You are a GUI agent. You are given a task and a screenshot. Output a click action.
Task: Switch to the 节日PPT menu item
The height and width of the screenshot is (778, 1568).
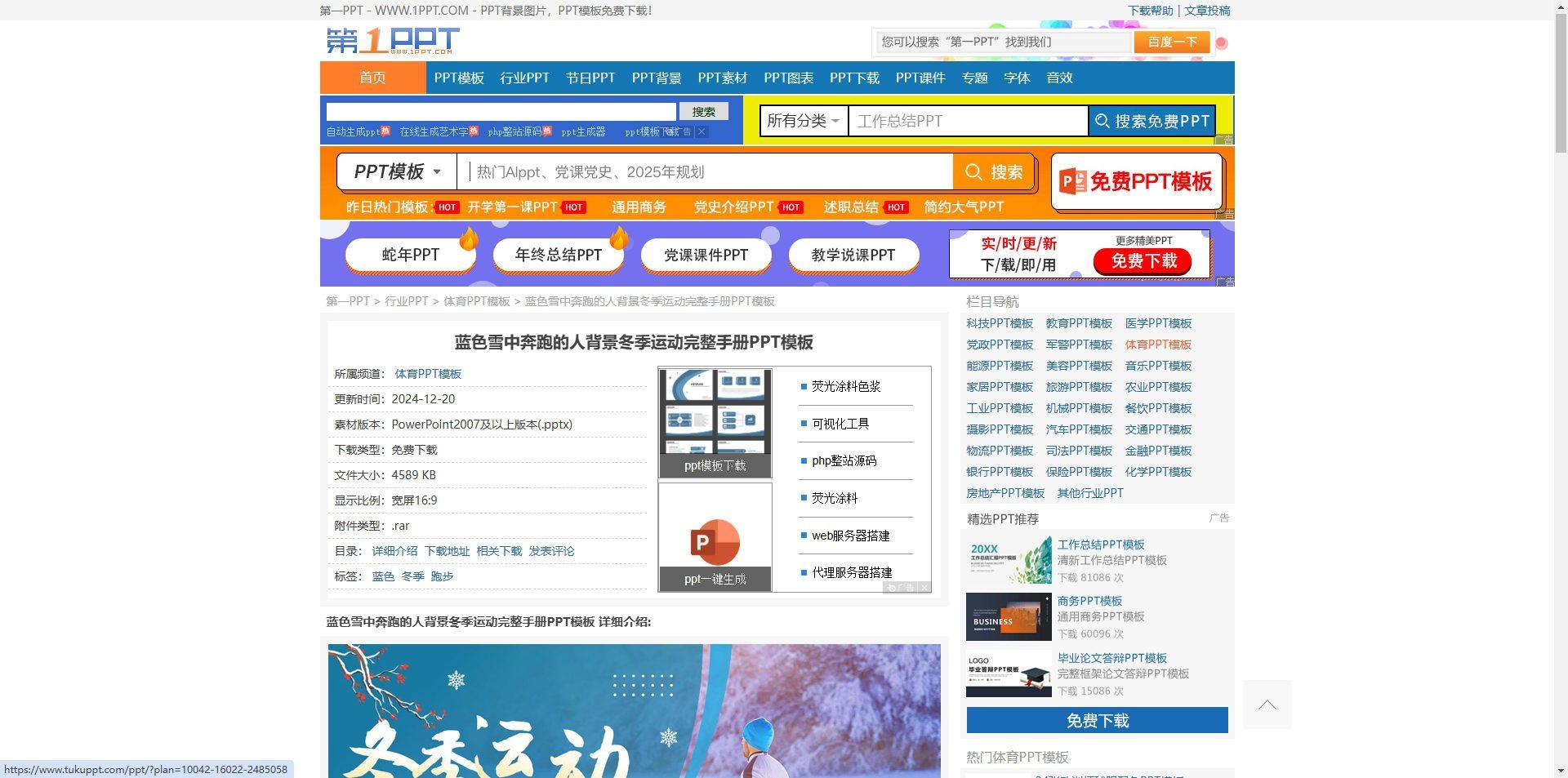(590, 78)
